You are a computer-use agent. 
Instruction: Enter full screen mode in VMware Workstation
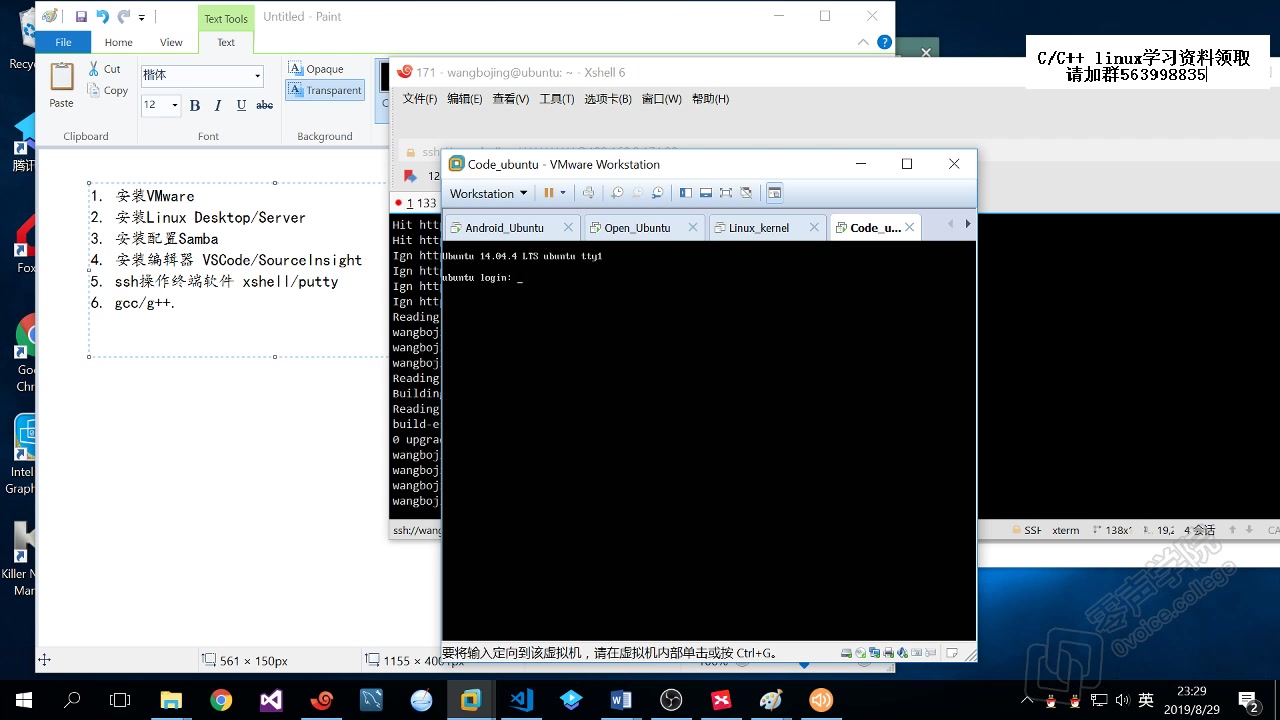[x=726, y=192]
